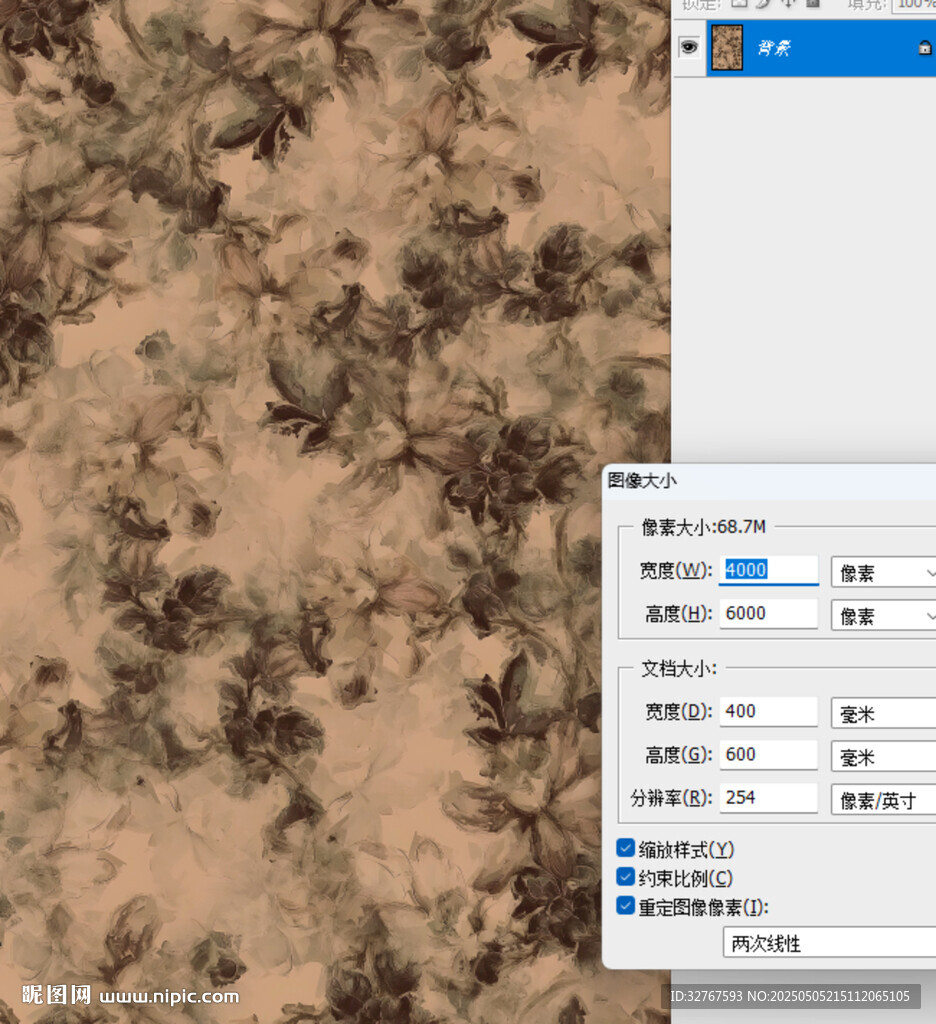Hide the 背景 layer using eye icon
The height and width of the screenshot is (1024, 936).
click(688, 47)
